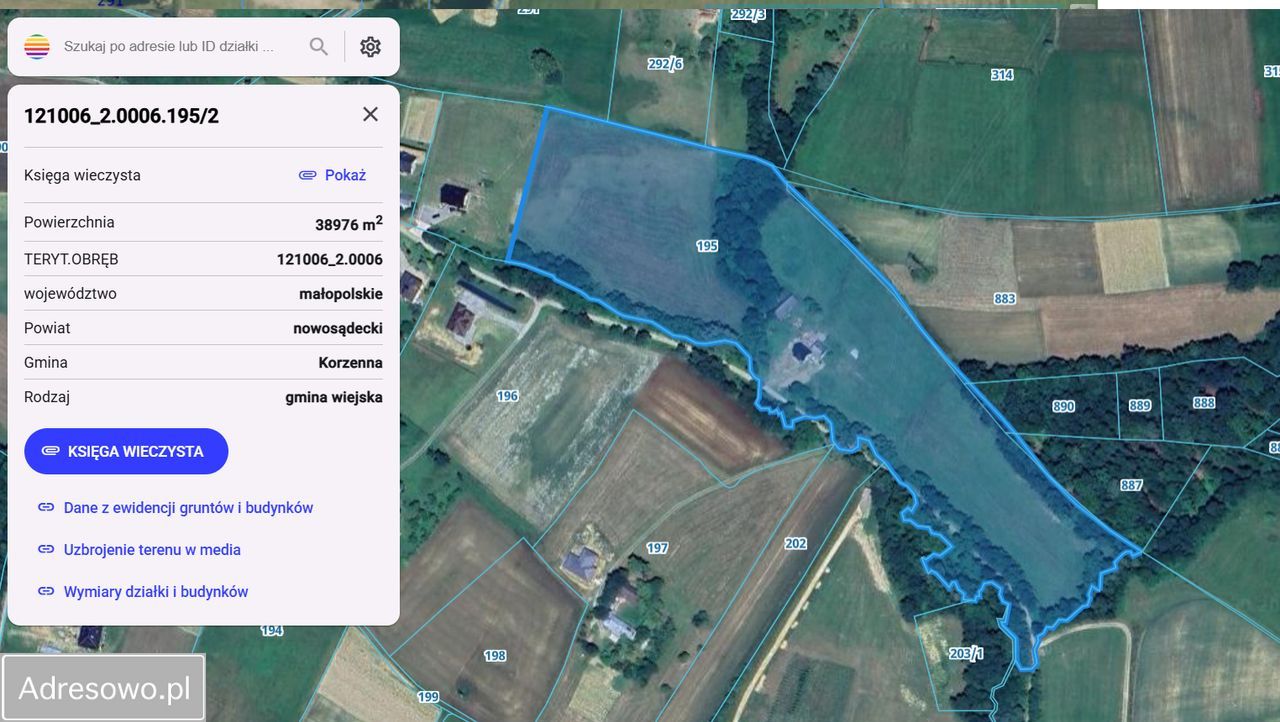
Task: Click the link icon beside Dane z ewidencji
Action: tap(46, 507)
